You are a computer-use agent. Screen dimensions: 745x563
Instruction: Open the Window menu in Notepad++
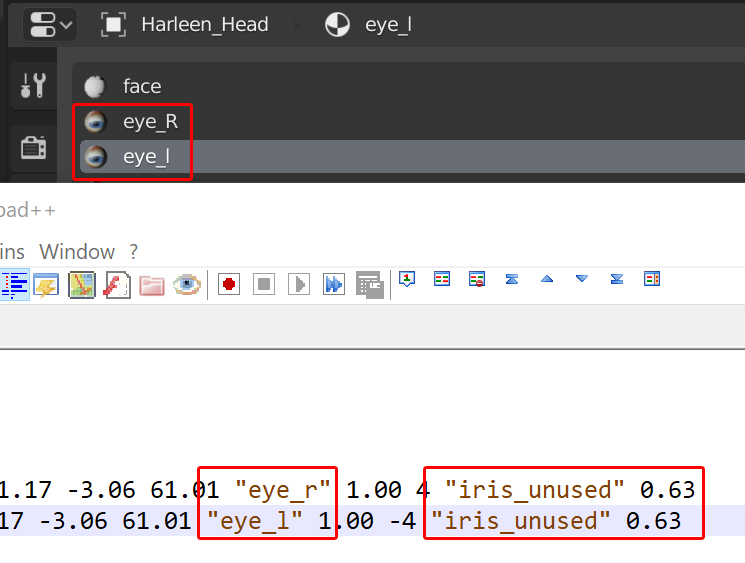point(77,251)
